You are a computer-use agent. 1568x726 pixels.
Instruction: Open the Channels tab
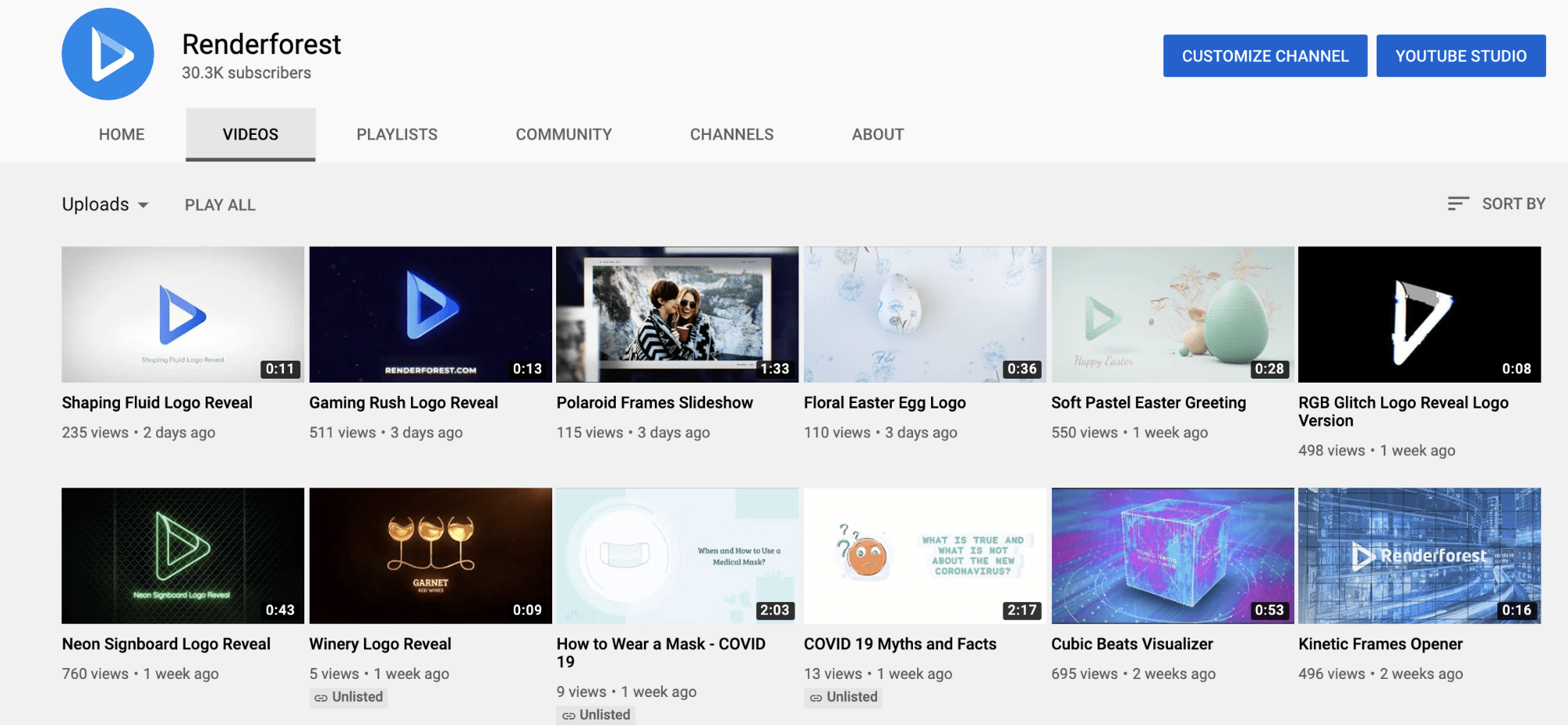coord(732,135)
